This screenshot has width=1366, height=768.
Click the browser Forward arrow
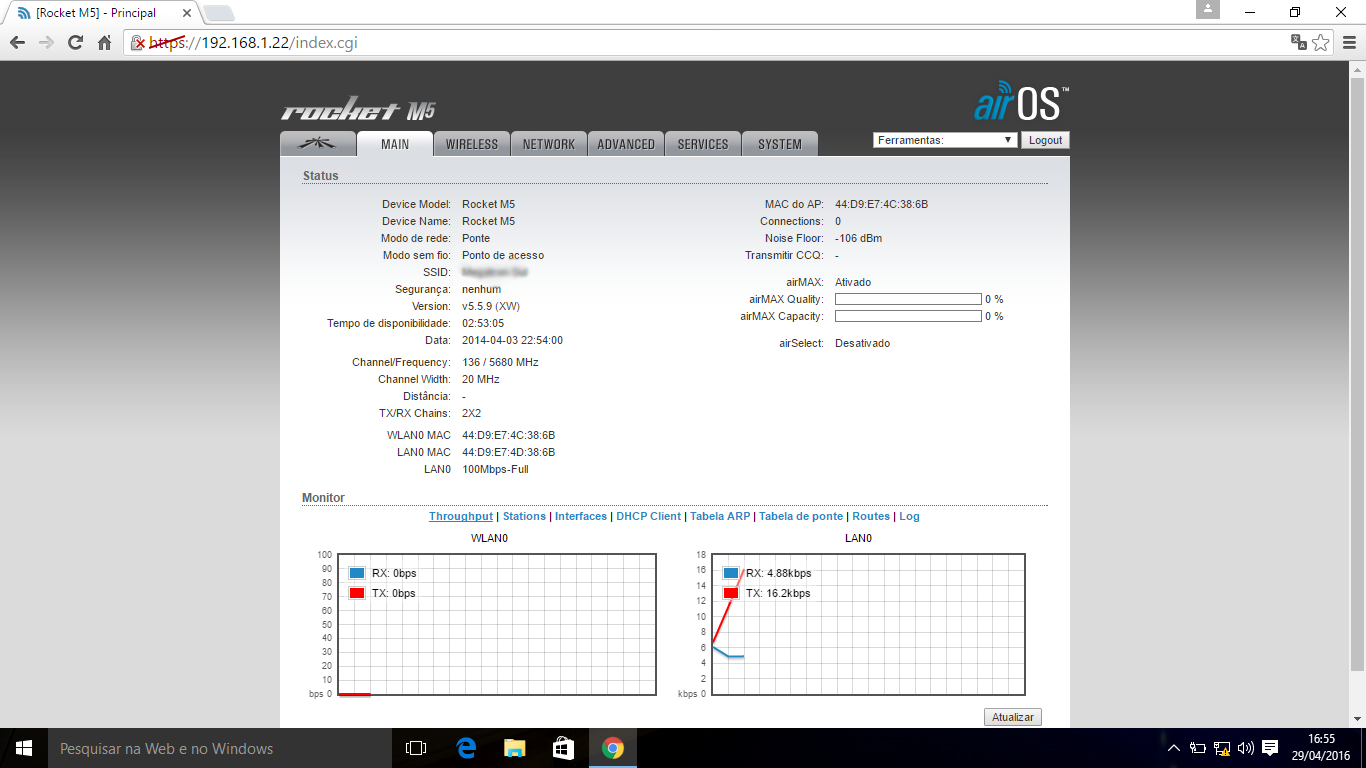click(46, 43)
